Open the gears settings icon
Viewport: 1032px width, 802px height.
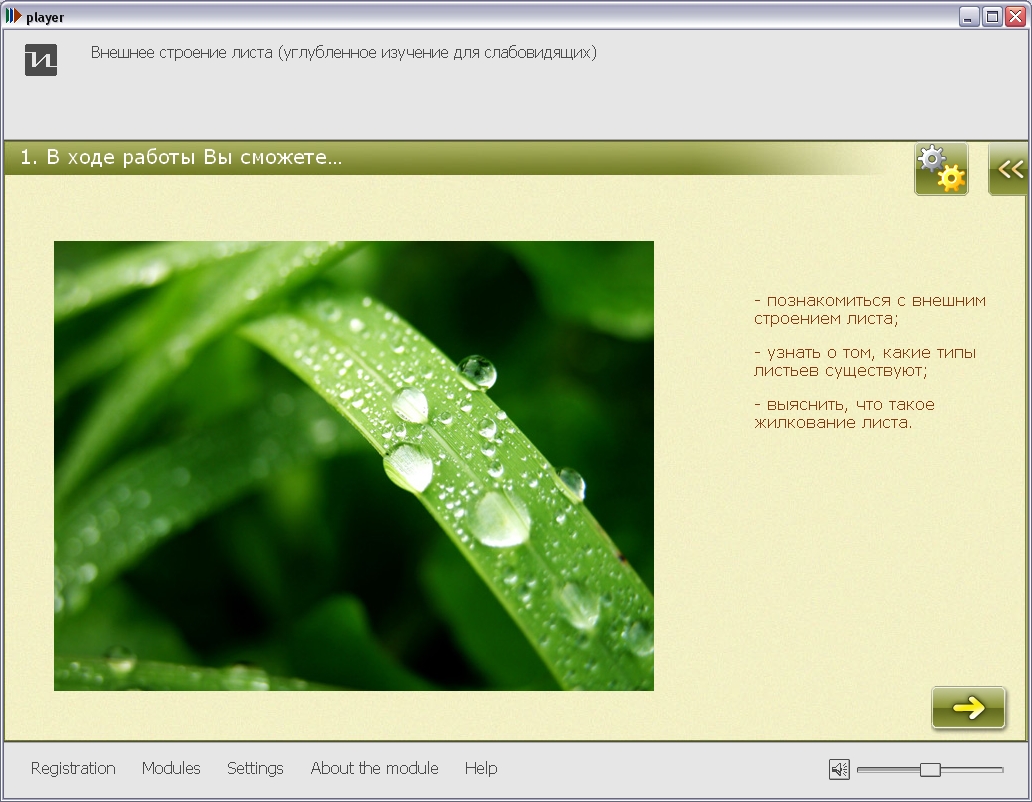point(941,169)
